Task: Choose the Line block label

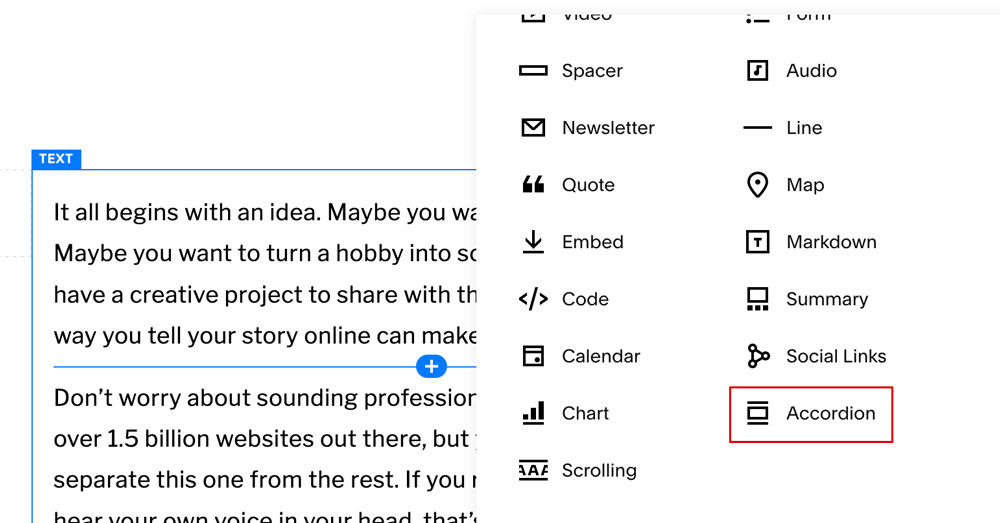Action: point(804,128)
